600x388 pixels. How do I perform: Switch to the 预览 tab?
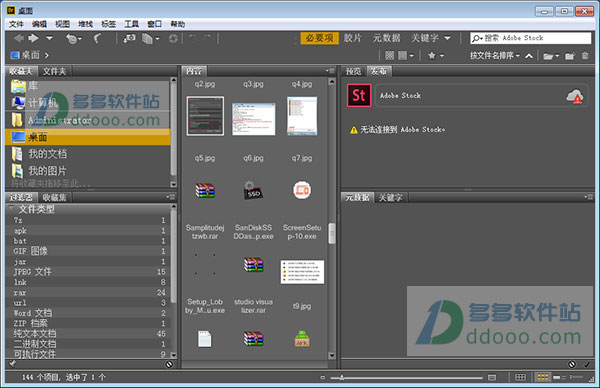(x=353, y=71)
